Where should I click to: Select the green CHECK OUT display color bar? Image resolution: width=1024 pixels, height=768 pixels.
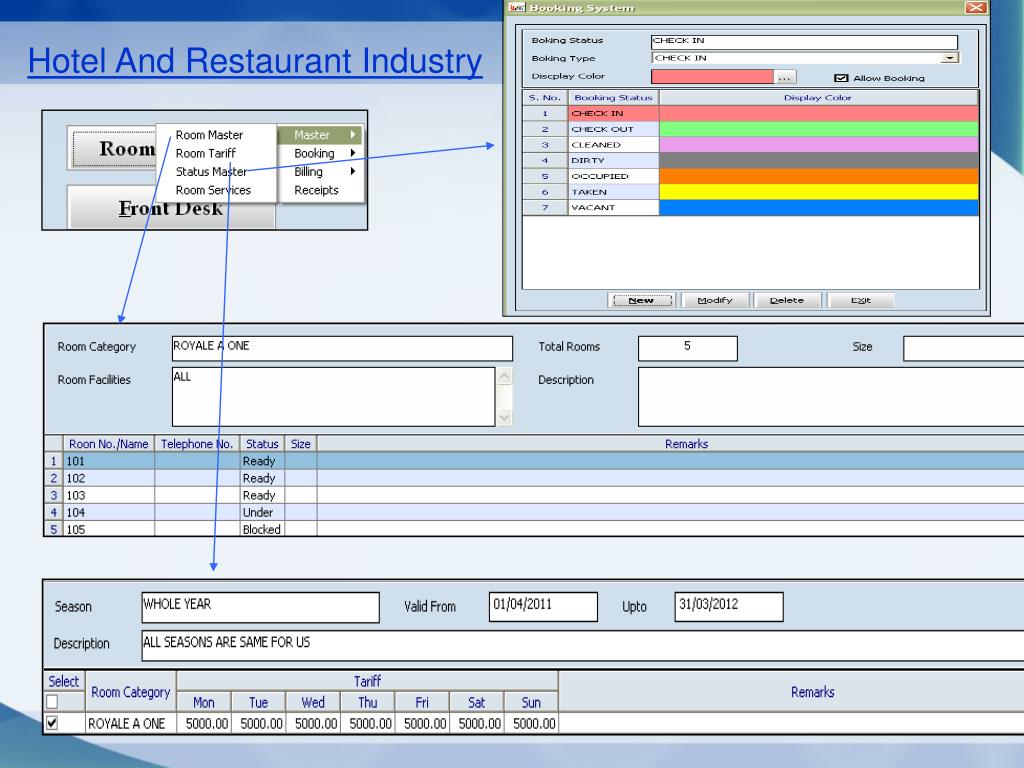(819, 129)
